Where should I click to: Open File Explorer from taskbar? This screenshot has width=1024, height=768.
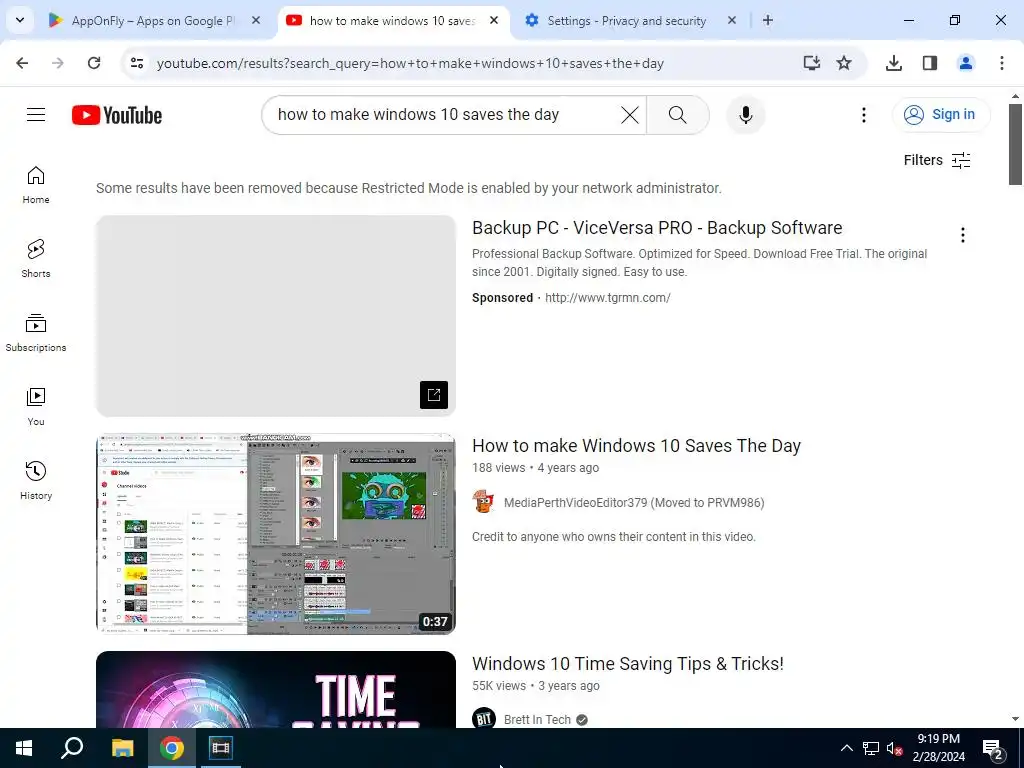122,748
